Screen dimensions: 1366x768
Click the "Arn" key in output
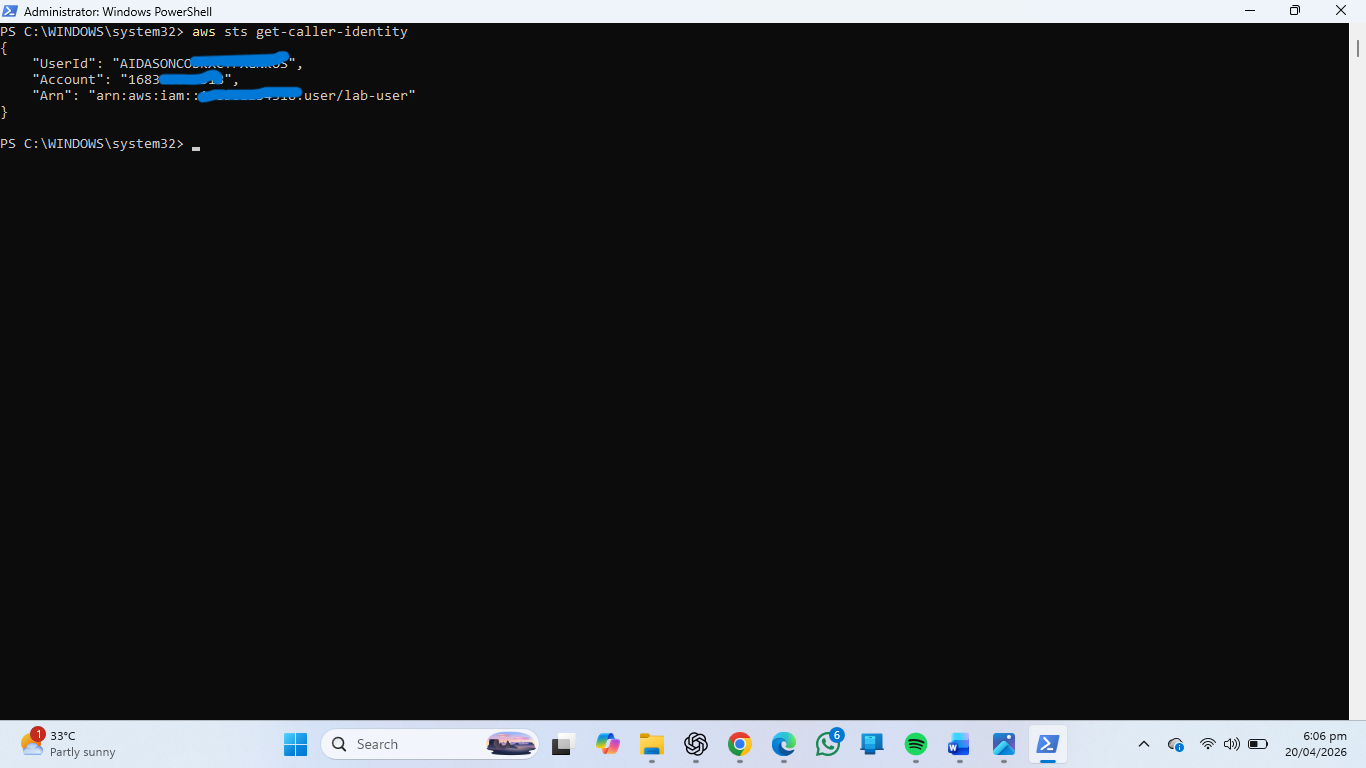point(52,96)
